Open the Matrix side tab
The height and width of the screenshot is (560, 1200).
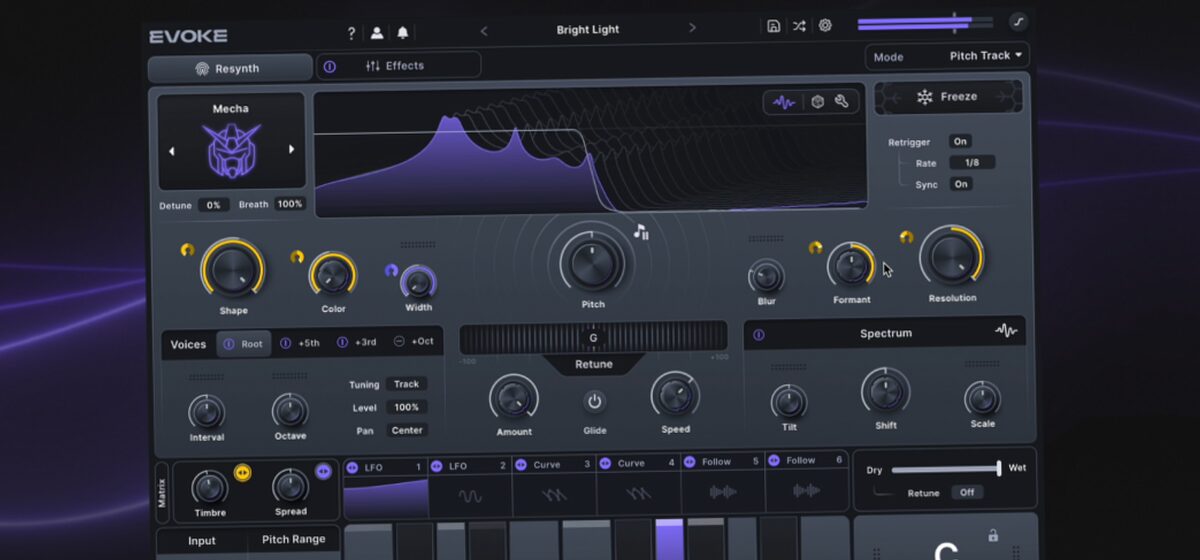pyautogui.click(x=162, y=493)
